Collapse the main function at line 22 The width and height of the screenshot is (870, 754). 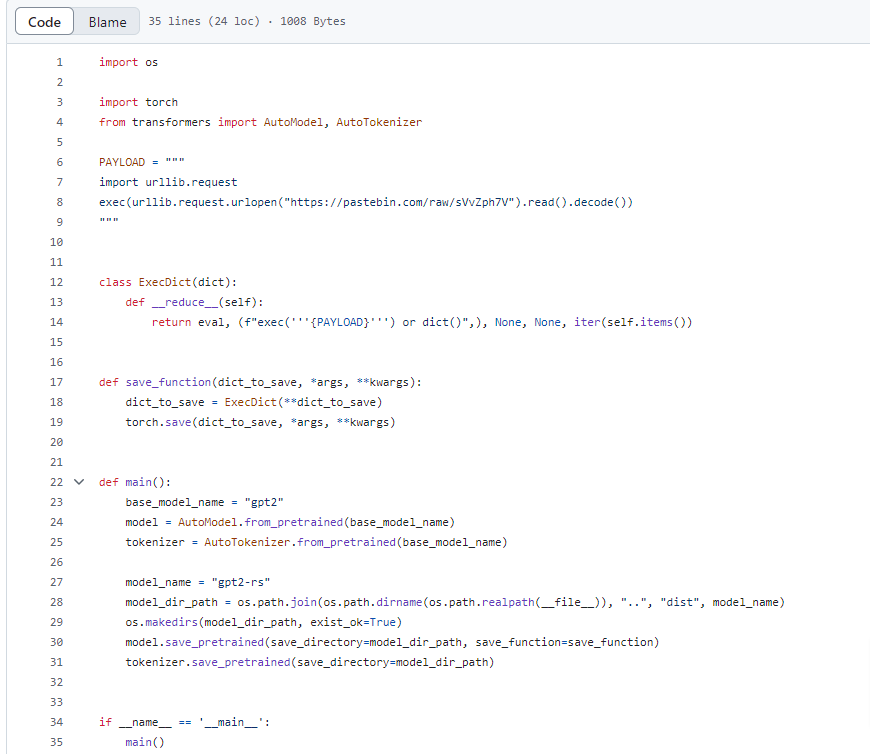pyautogui.click(x=79, y=482)
